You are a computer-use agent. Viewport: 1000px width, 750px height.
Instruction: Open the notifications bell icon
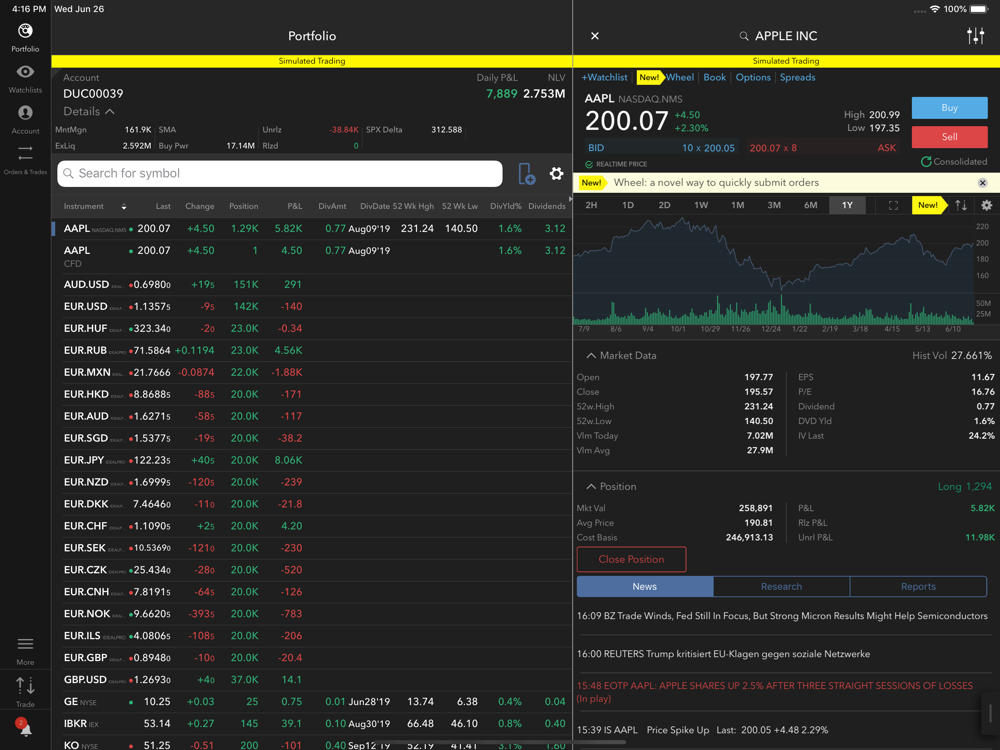(x=25, y=728)
